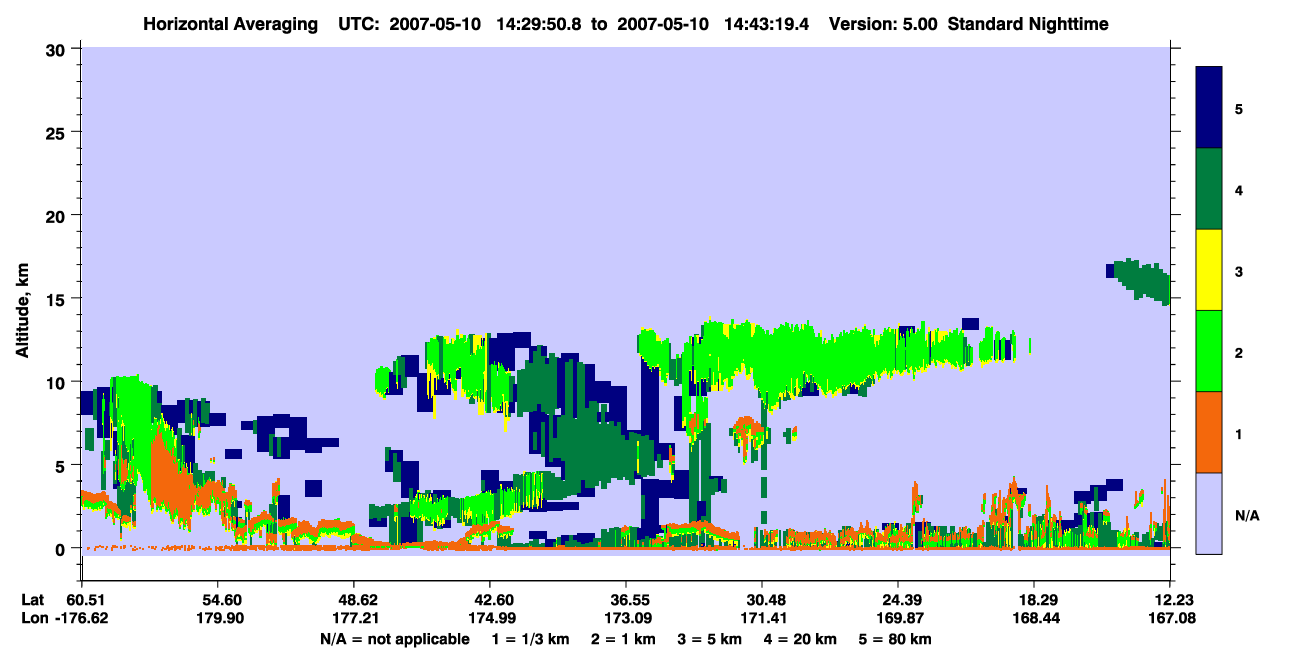1300x667 pixels.
Task: Click the orange color bar segment labeled 1
Action: point(1209,432)
